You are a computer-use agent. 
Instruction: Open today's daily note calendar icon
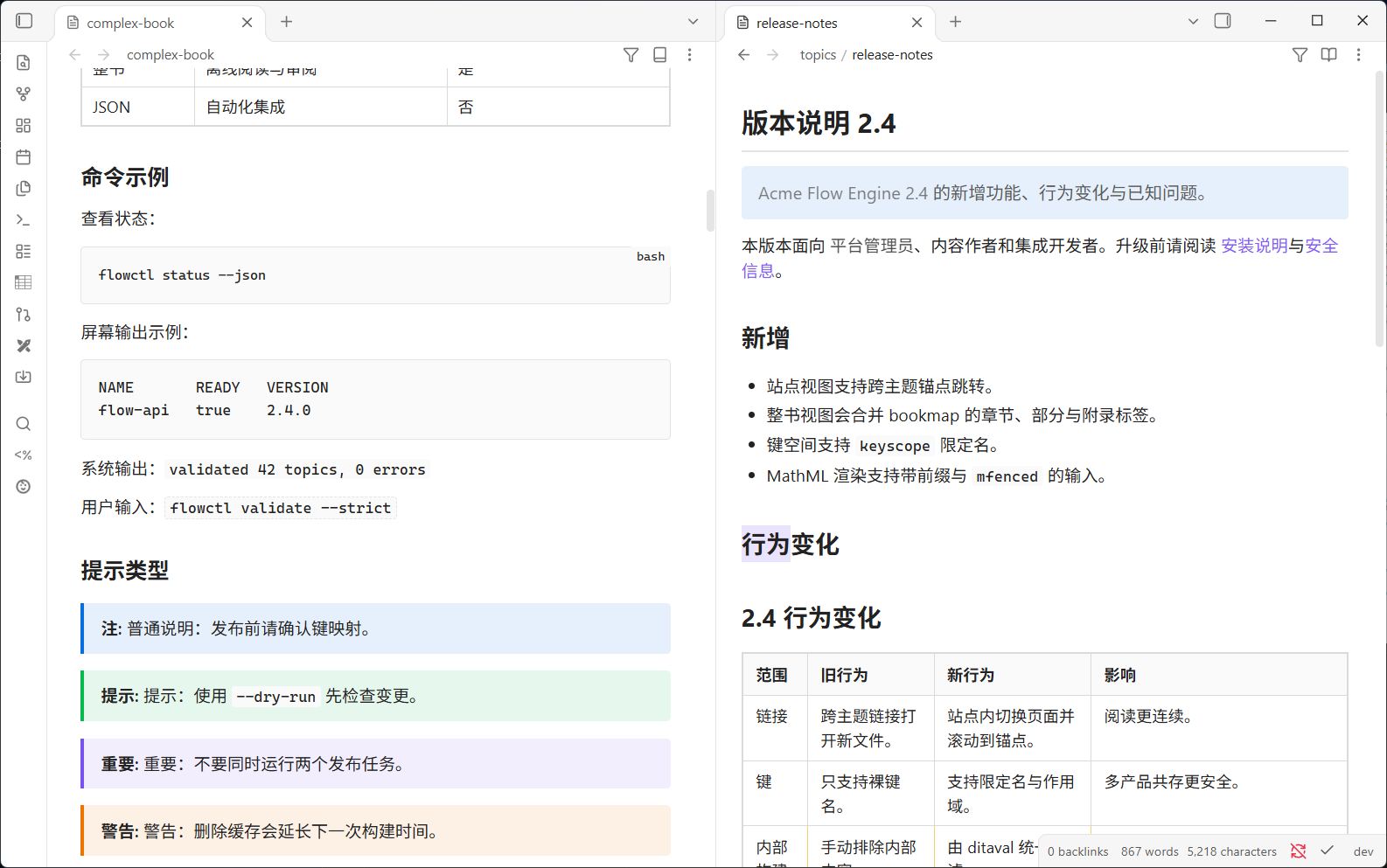[x=24, y=157]
